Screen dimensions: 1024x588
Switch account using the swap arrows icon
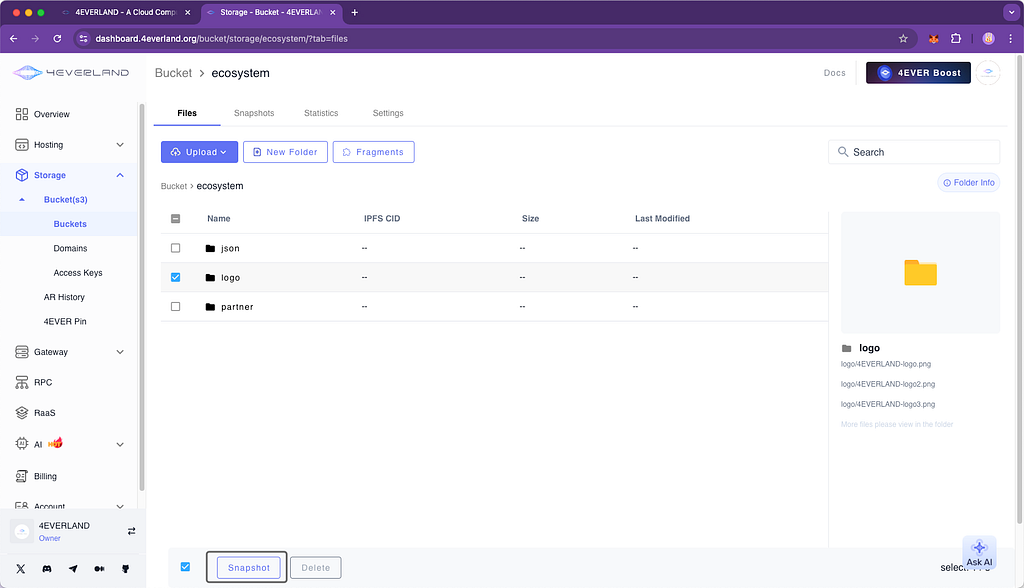131,531
